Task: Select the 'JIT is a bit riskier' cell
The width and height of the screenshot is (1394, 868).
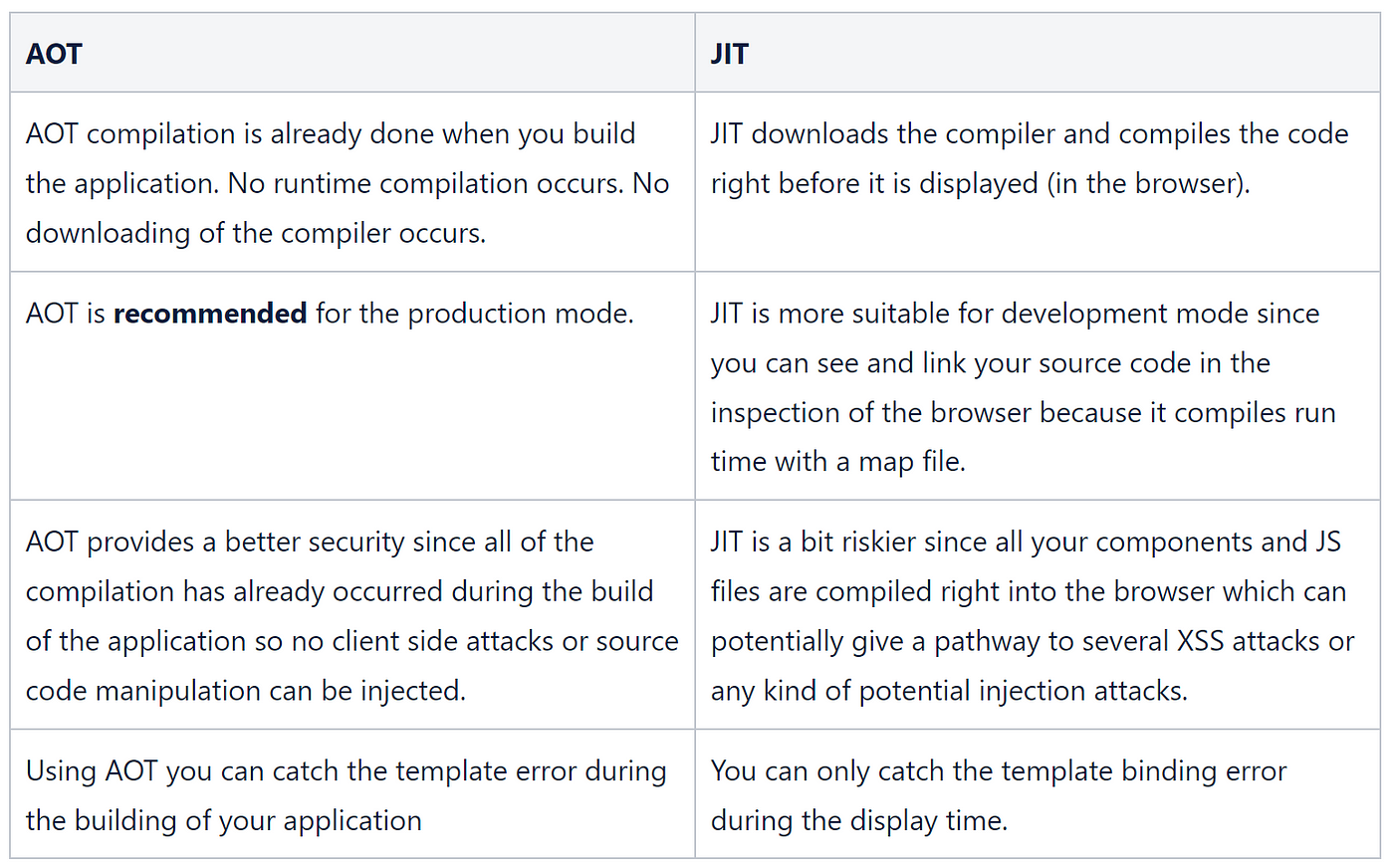Action: pos(1038,615)
